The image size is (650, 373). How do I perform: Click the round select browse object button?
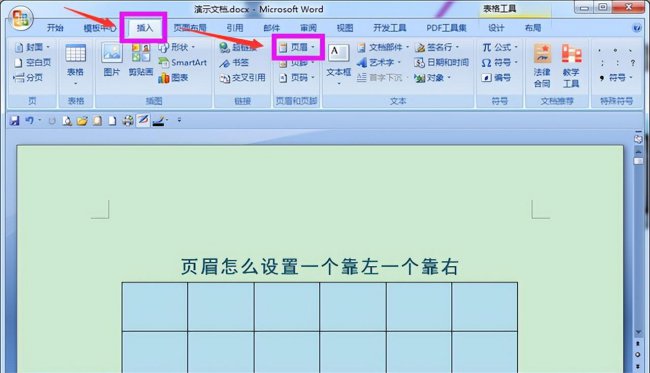point(638,355)
